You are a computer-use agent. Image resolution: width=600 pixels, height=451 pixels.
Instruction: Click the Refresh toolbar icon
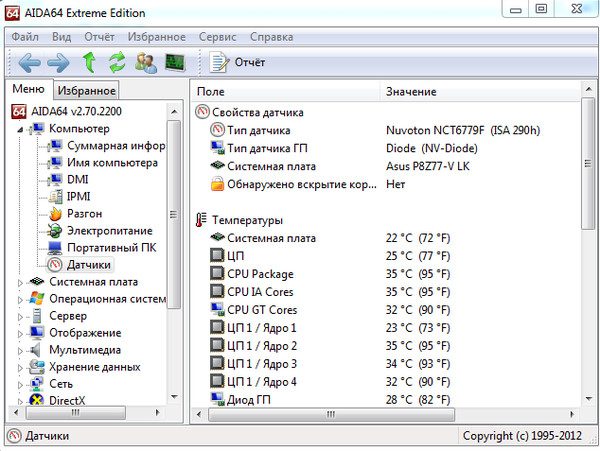coord(117,62)
